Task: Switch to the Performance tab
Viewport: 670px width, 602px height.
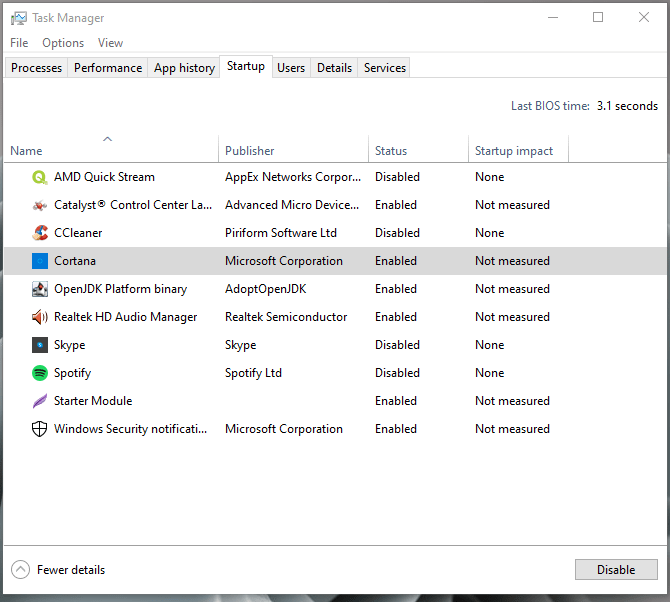Action: 108,68
